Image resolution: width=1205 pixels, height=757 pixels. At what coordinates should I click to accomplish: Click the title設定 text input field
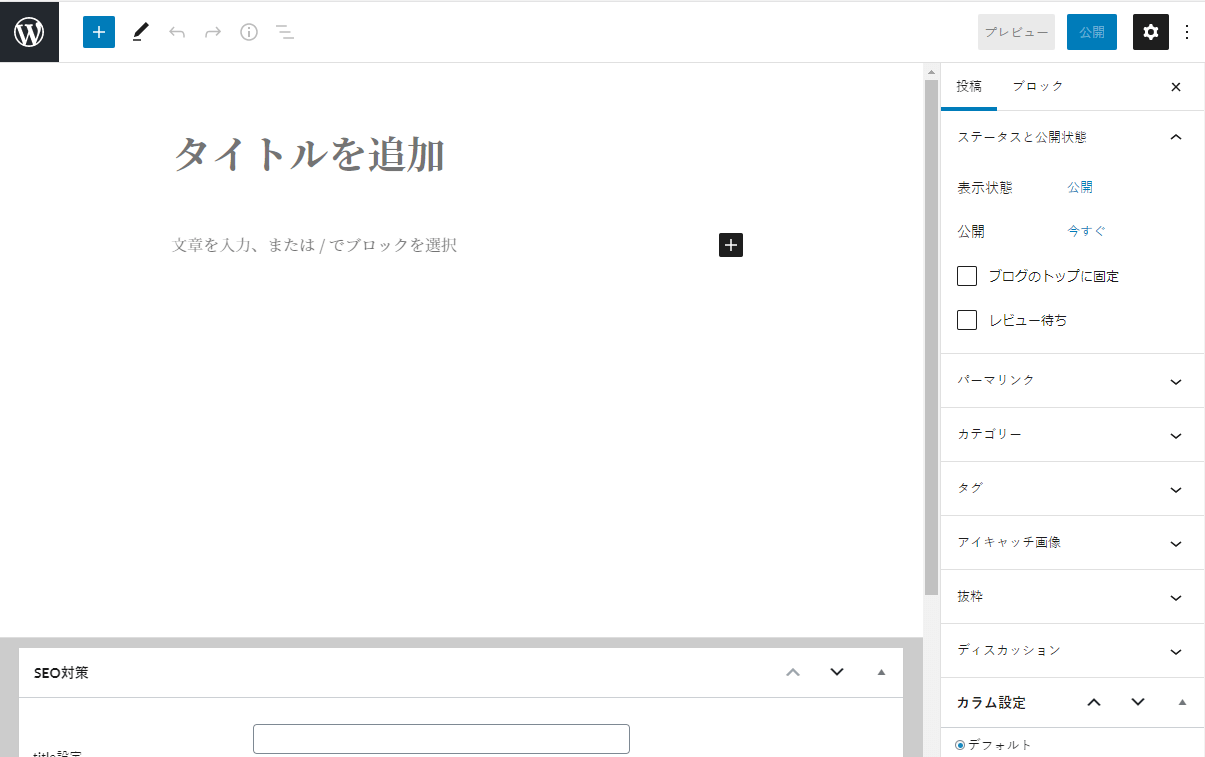[x=441, y=738]
